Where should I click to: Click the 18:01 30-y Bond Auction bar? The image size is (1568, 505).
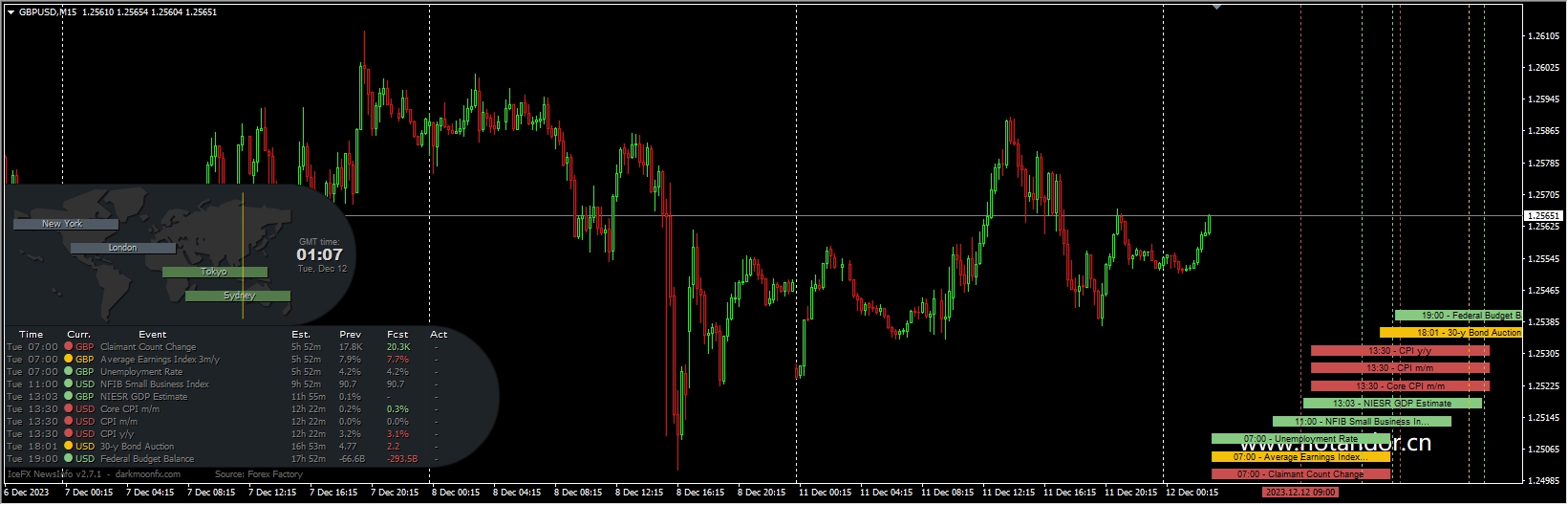pos(1450,333)
